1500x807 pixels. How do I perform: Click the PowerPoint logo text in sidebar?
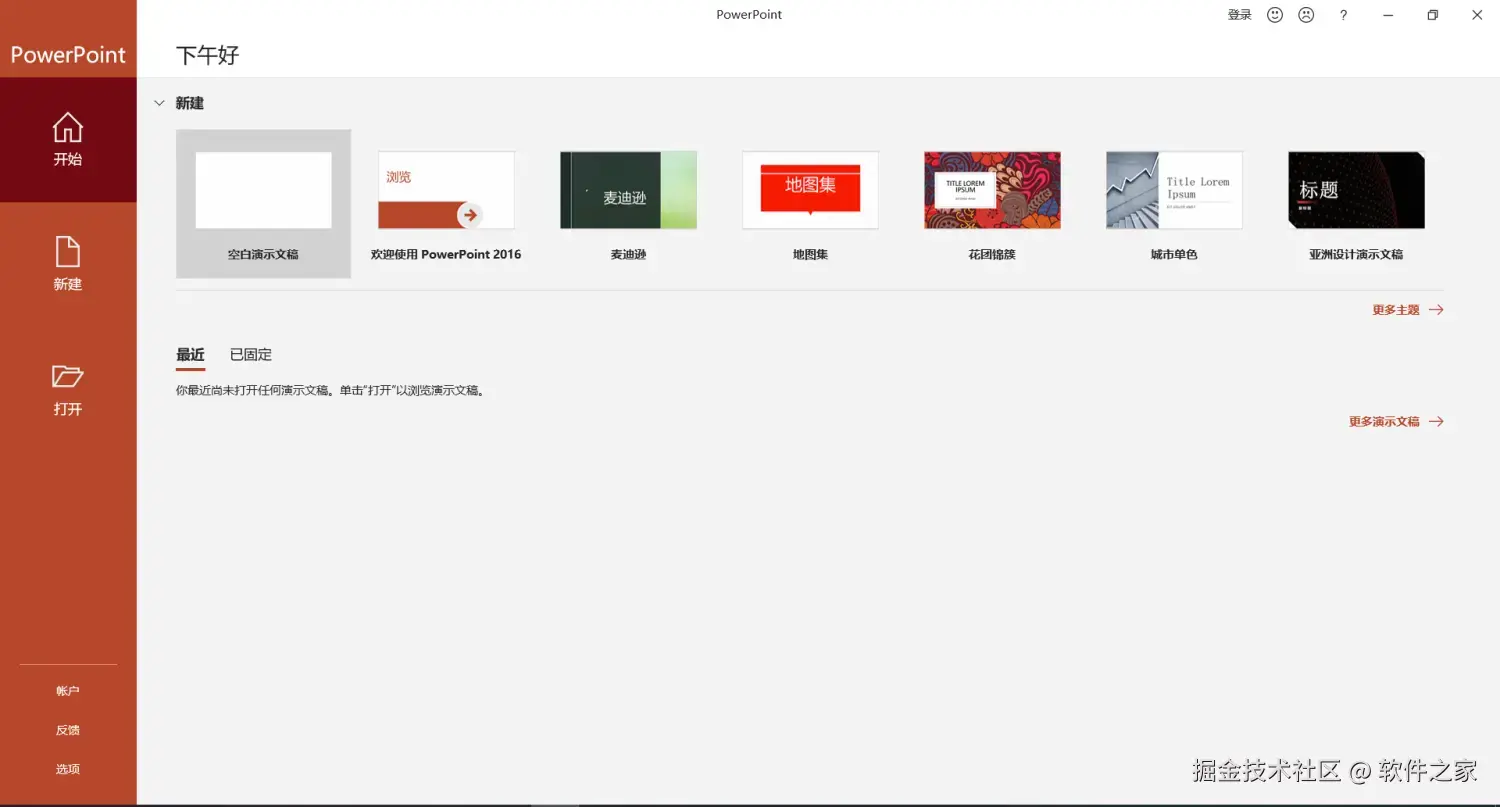(68, 55)
